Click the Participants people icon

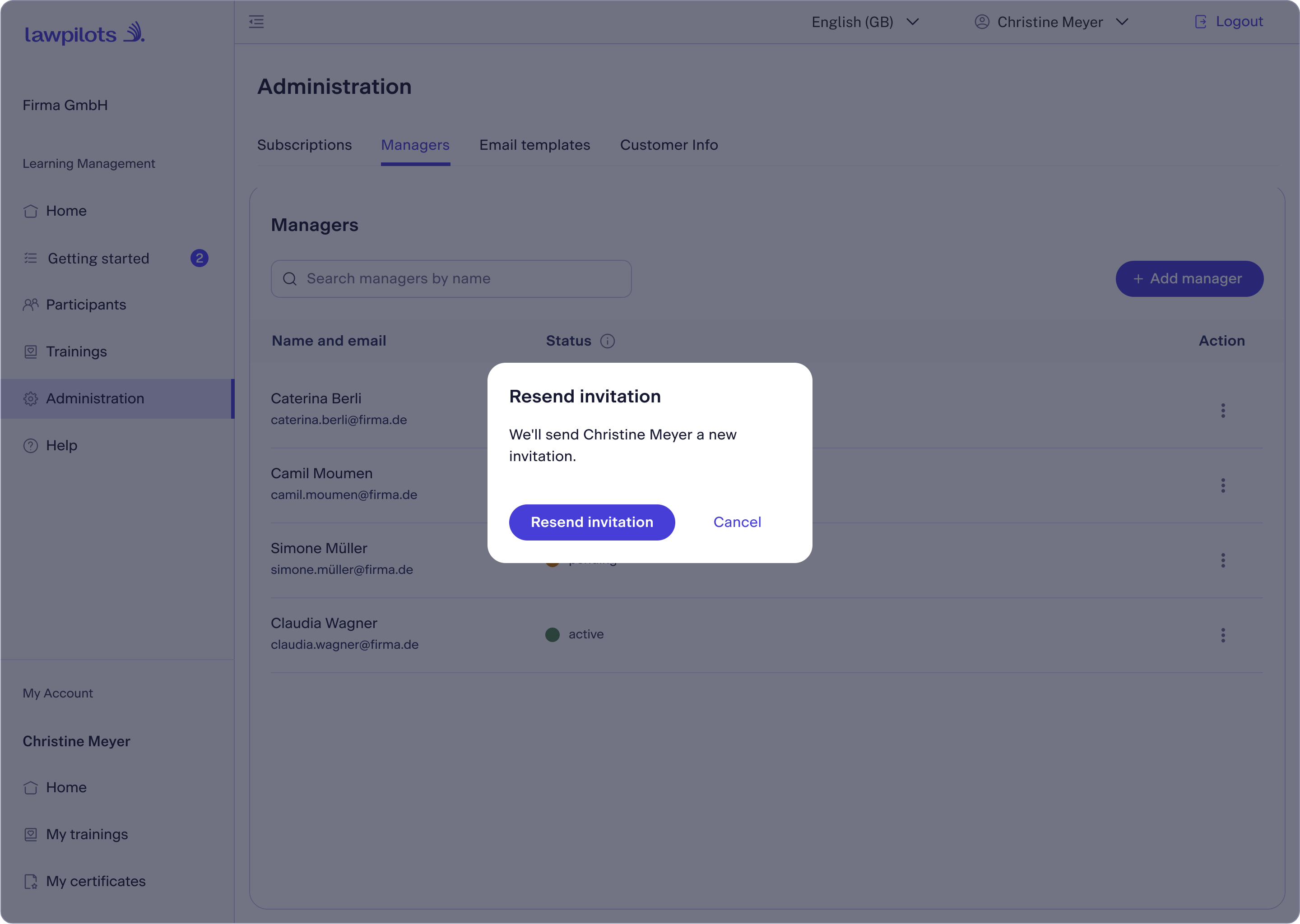tap(31, 305)
